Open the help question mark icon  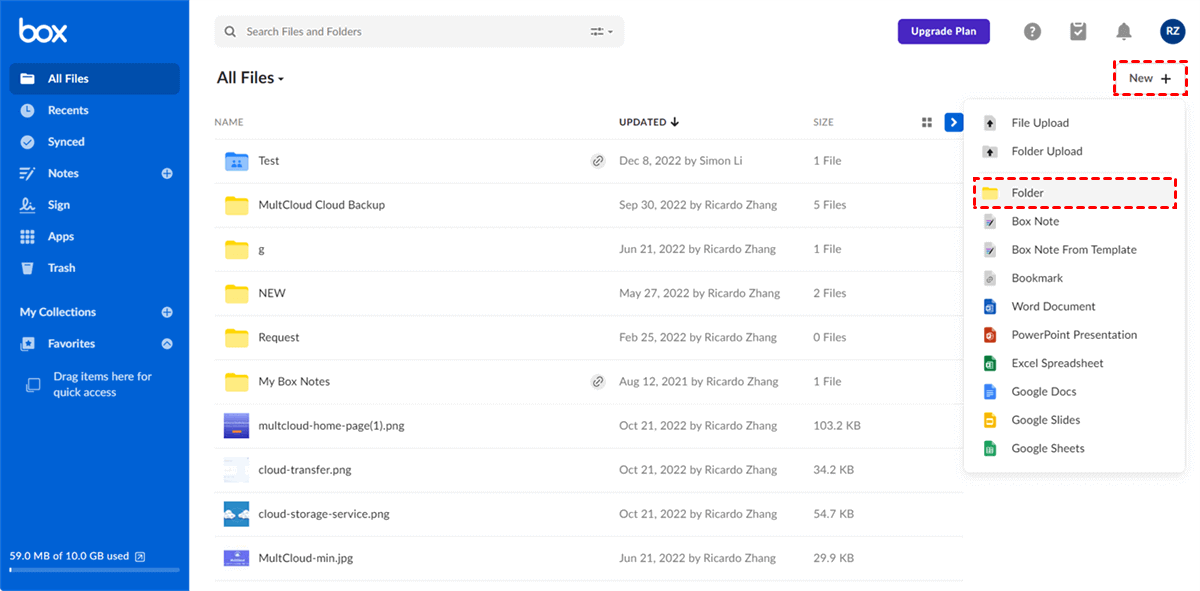1032,32
